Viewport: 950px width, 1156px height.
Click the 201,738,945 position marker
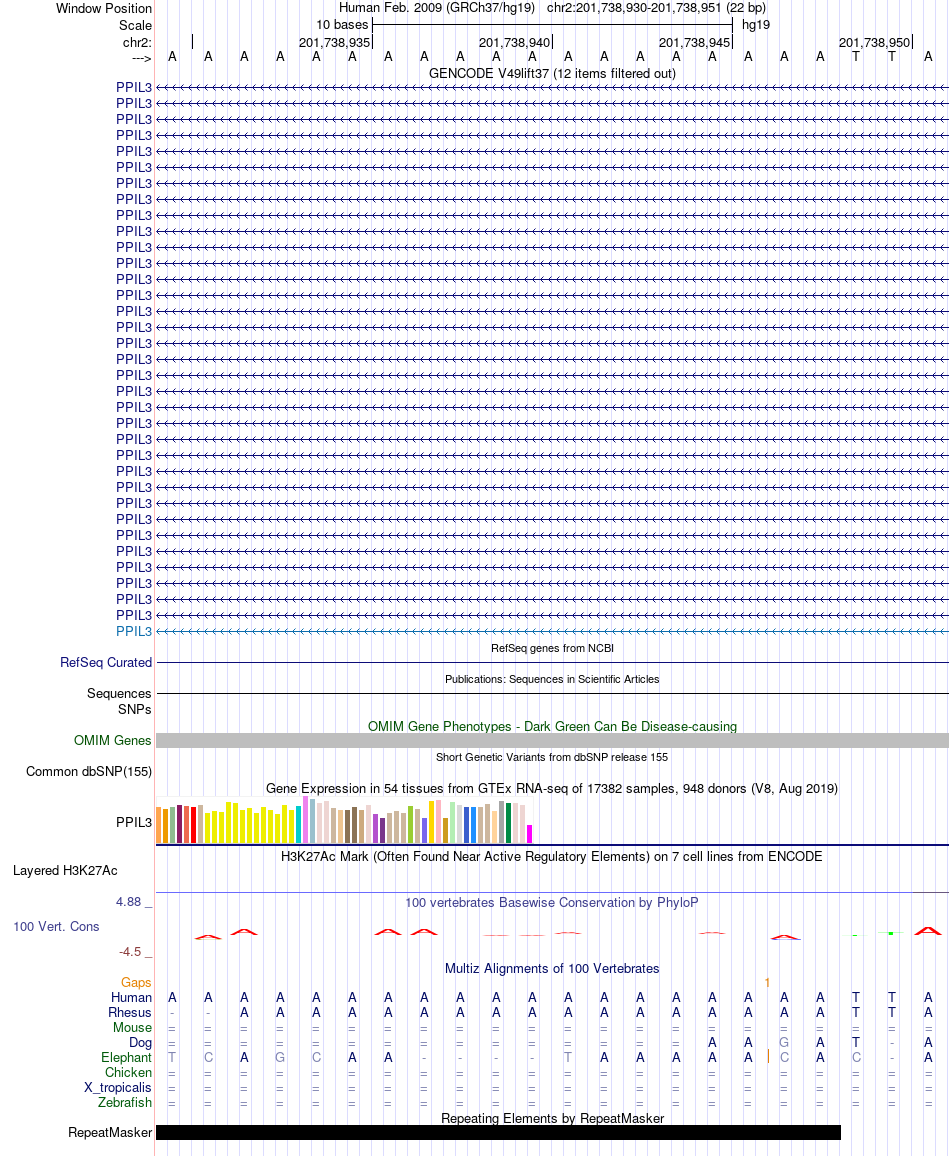pos(694,43)
